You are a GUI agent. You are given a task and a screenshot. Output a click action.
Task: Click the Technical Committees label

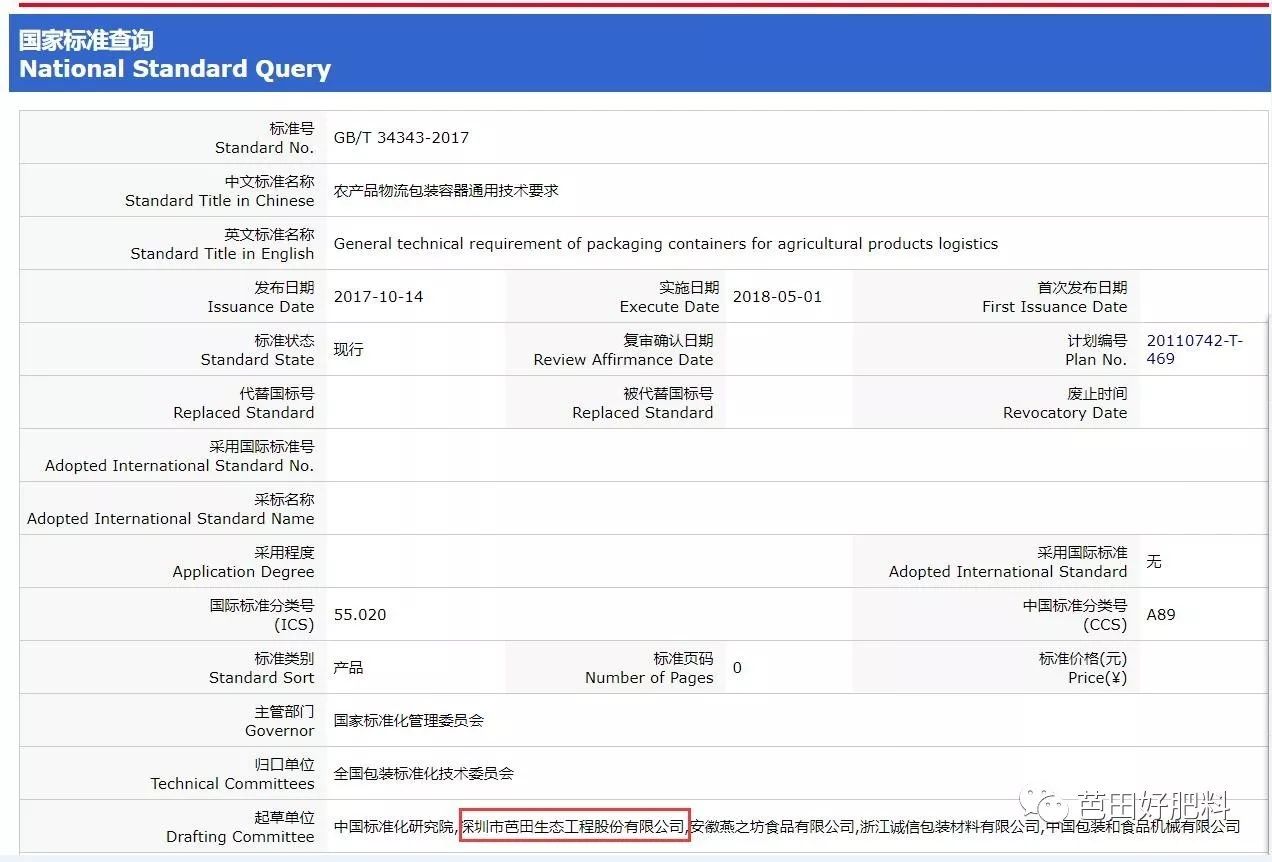(232, 774)
